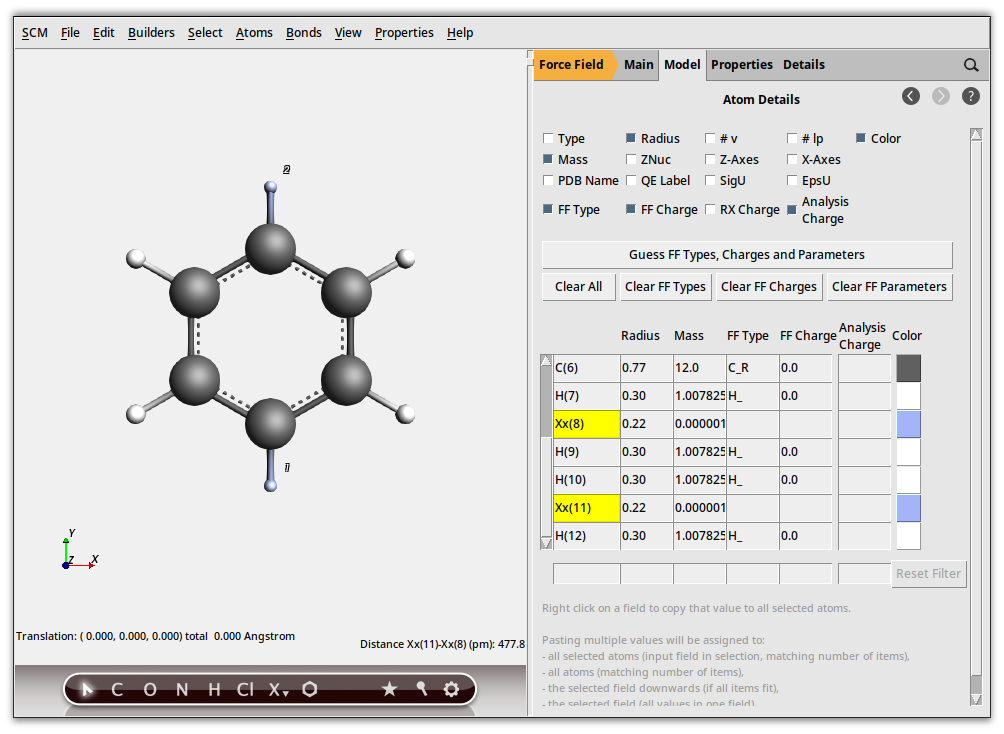Open the panel search magnifier
This screenshot has width=1004, height=734.
pos(970,64)
